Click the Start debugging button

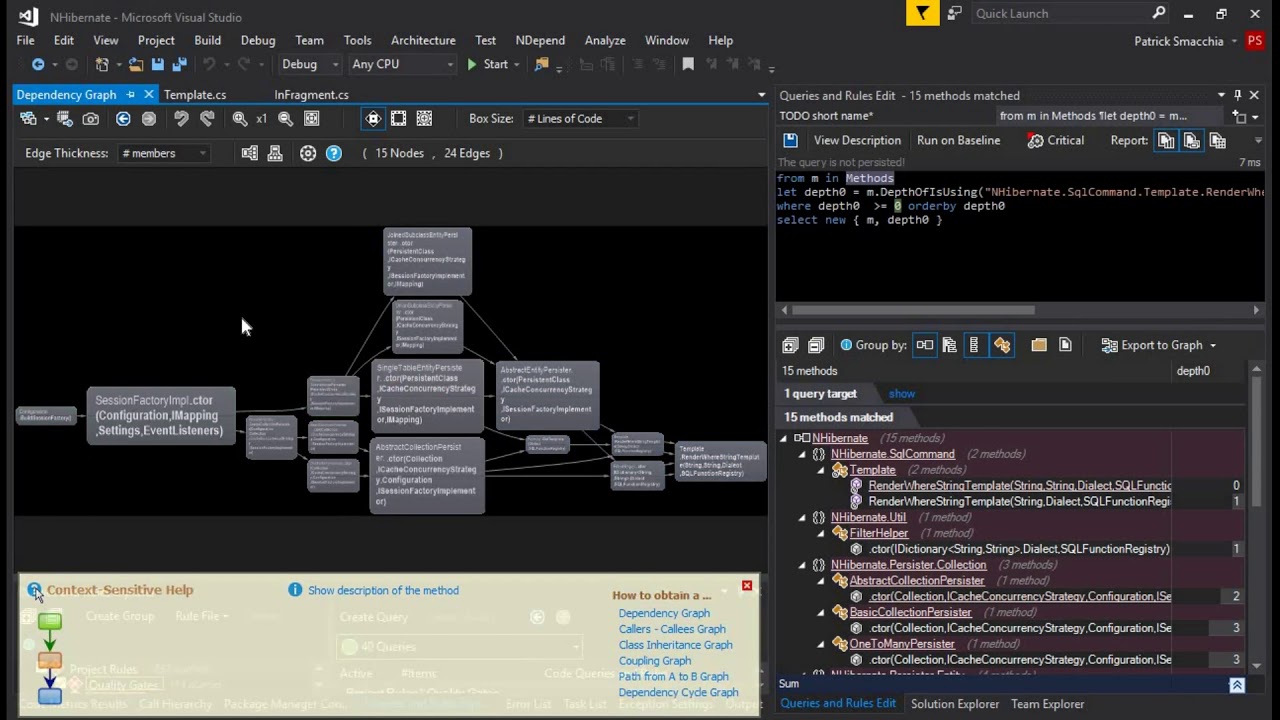click(487, 64)
